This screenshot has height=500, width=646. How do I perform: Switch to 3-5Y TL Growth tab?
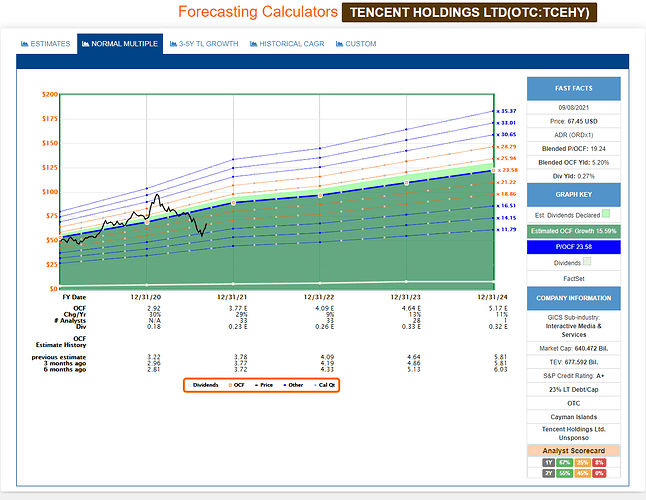(204, 44)
